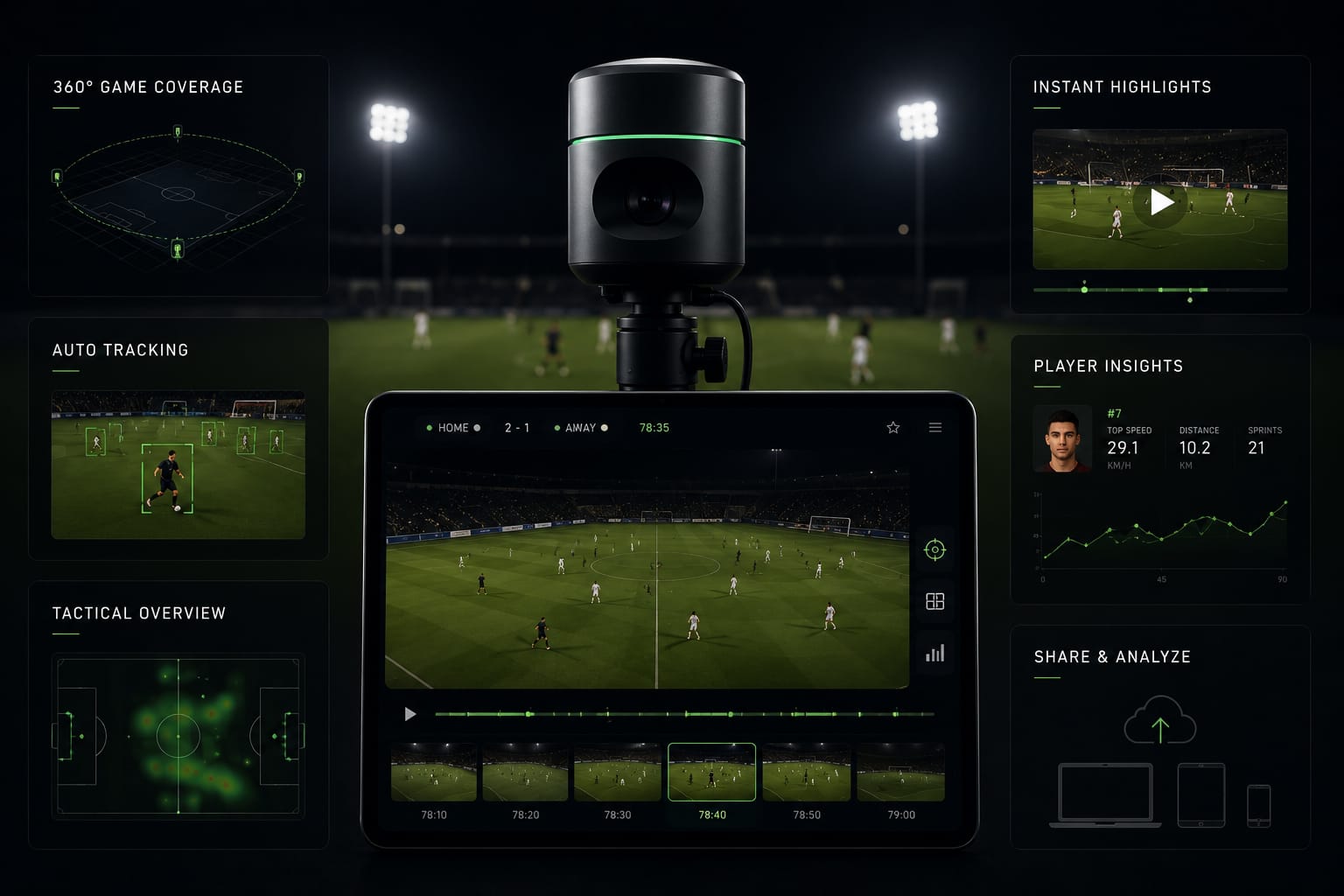Viewport: 1344px width, 896px height.
Task: Click the 78:40 timestamp label
Action: pos(712,815)
